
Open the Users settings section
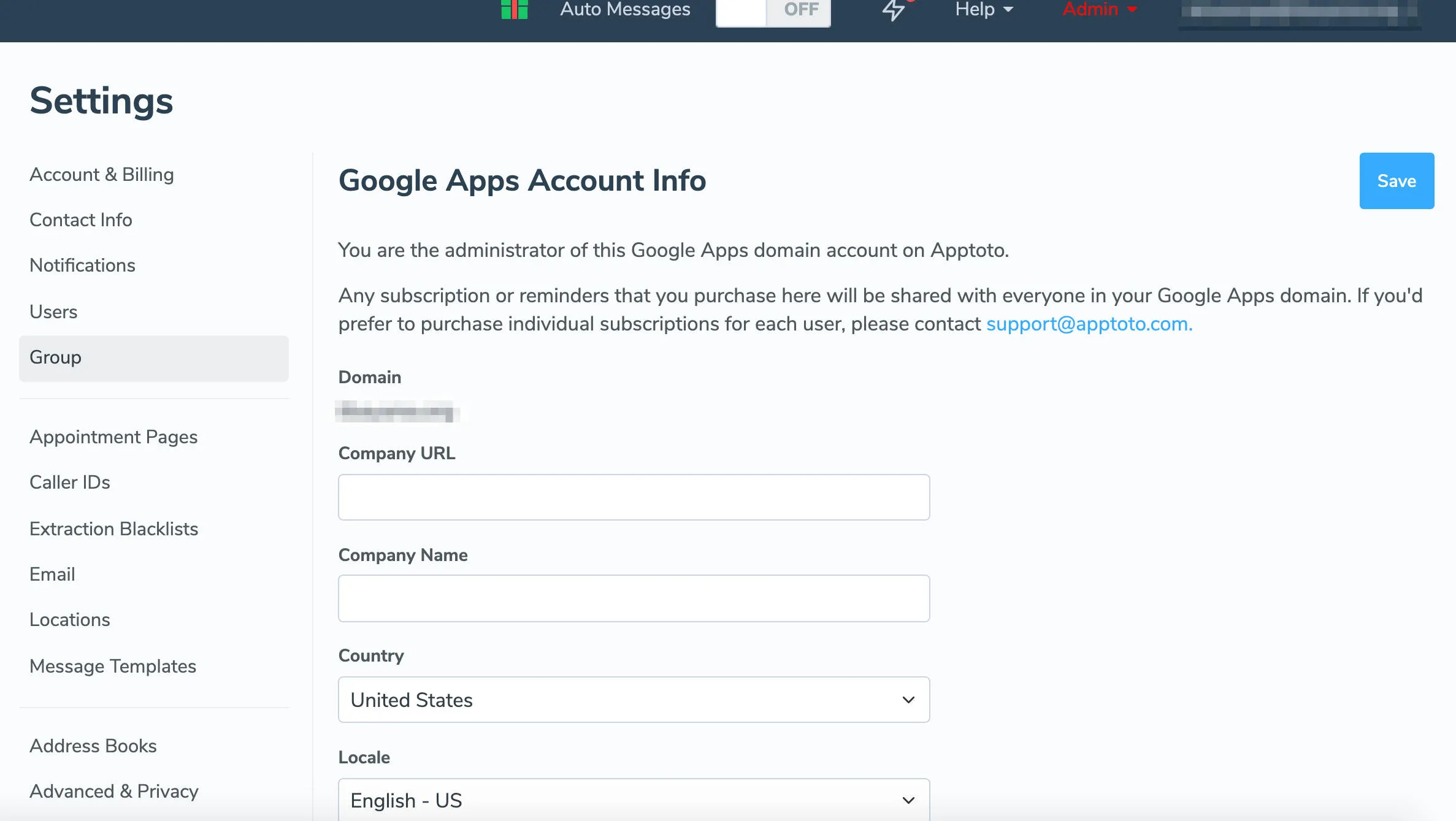click(53, 311)
